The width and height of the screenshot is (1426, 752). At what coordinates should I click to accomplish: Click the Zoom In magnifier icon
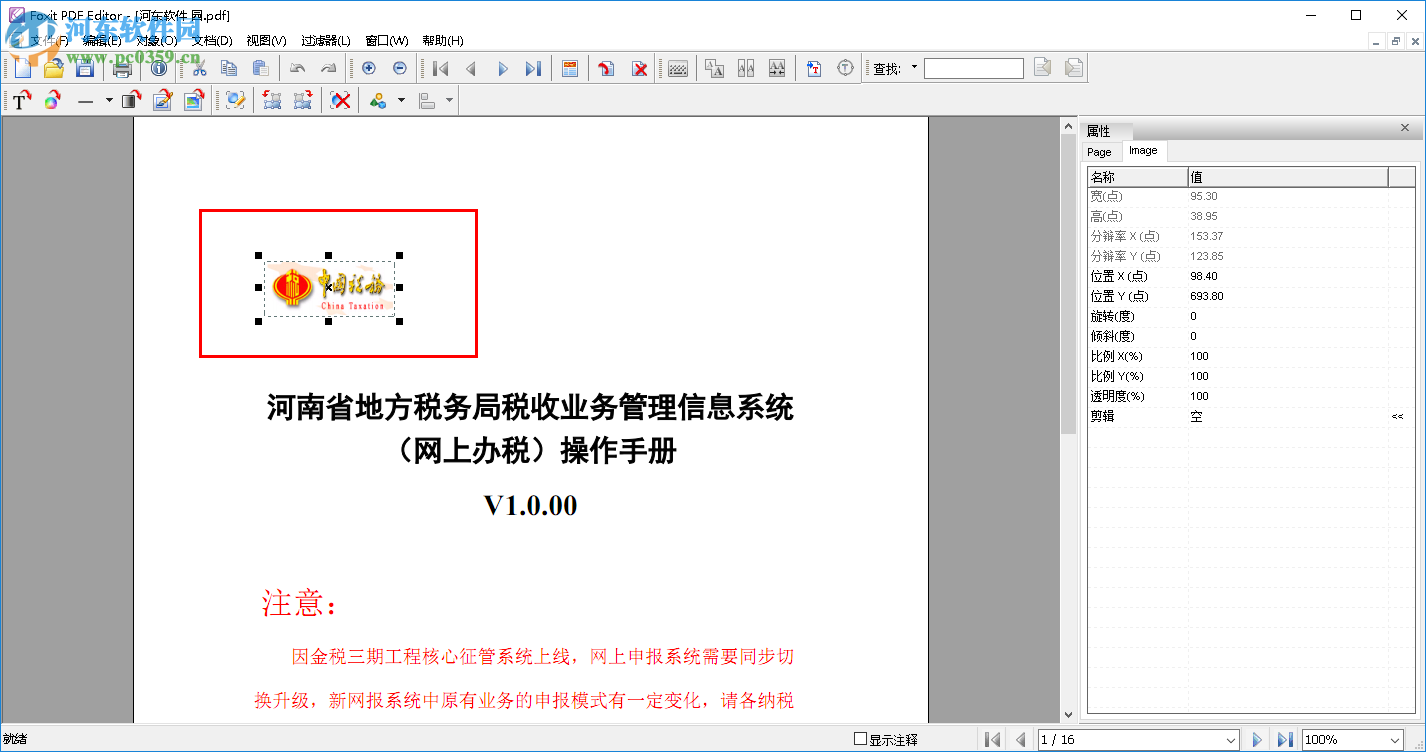point(368,67)
